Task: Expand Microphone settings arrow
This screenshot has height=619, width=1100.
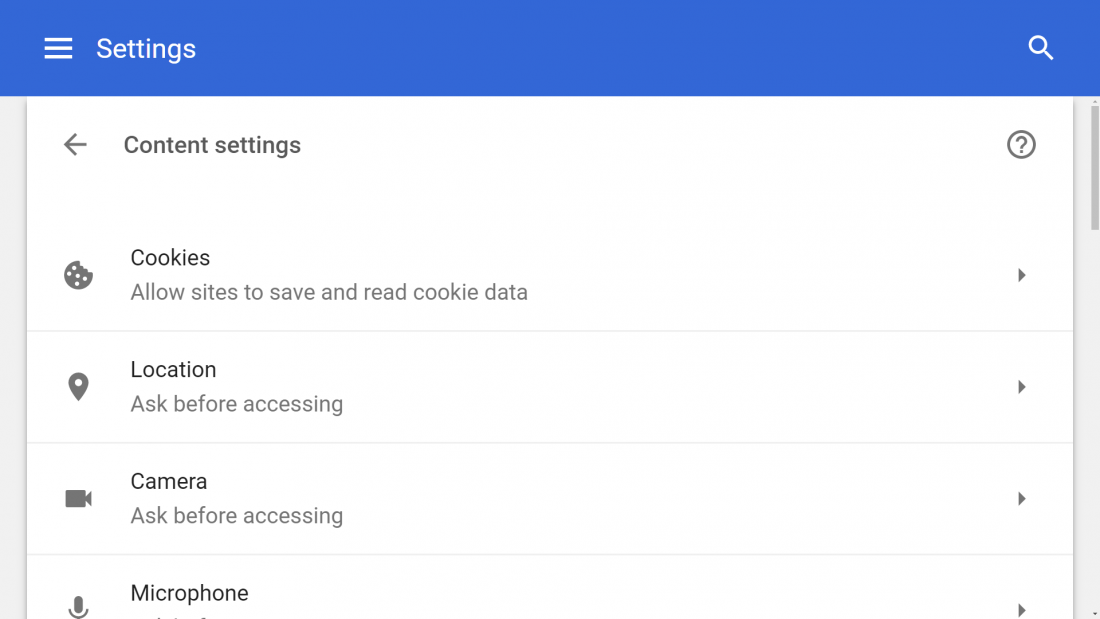Action: 1021,610
